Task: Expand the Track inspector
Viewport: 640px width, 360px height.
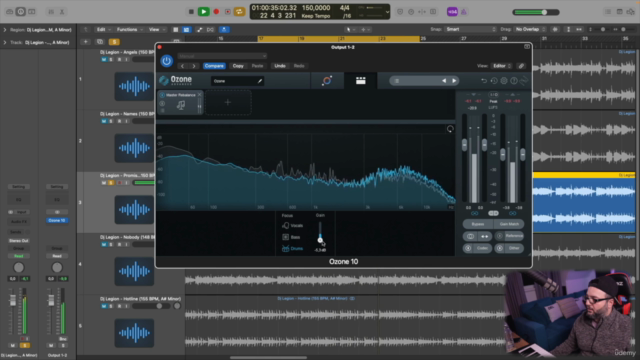Action: [x=4, y=42]
